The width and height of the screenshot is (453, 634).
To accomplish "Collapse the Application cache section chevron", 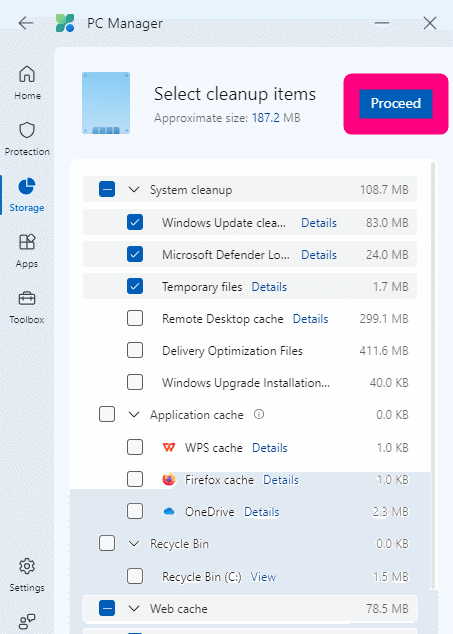I will pos(134,414).
